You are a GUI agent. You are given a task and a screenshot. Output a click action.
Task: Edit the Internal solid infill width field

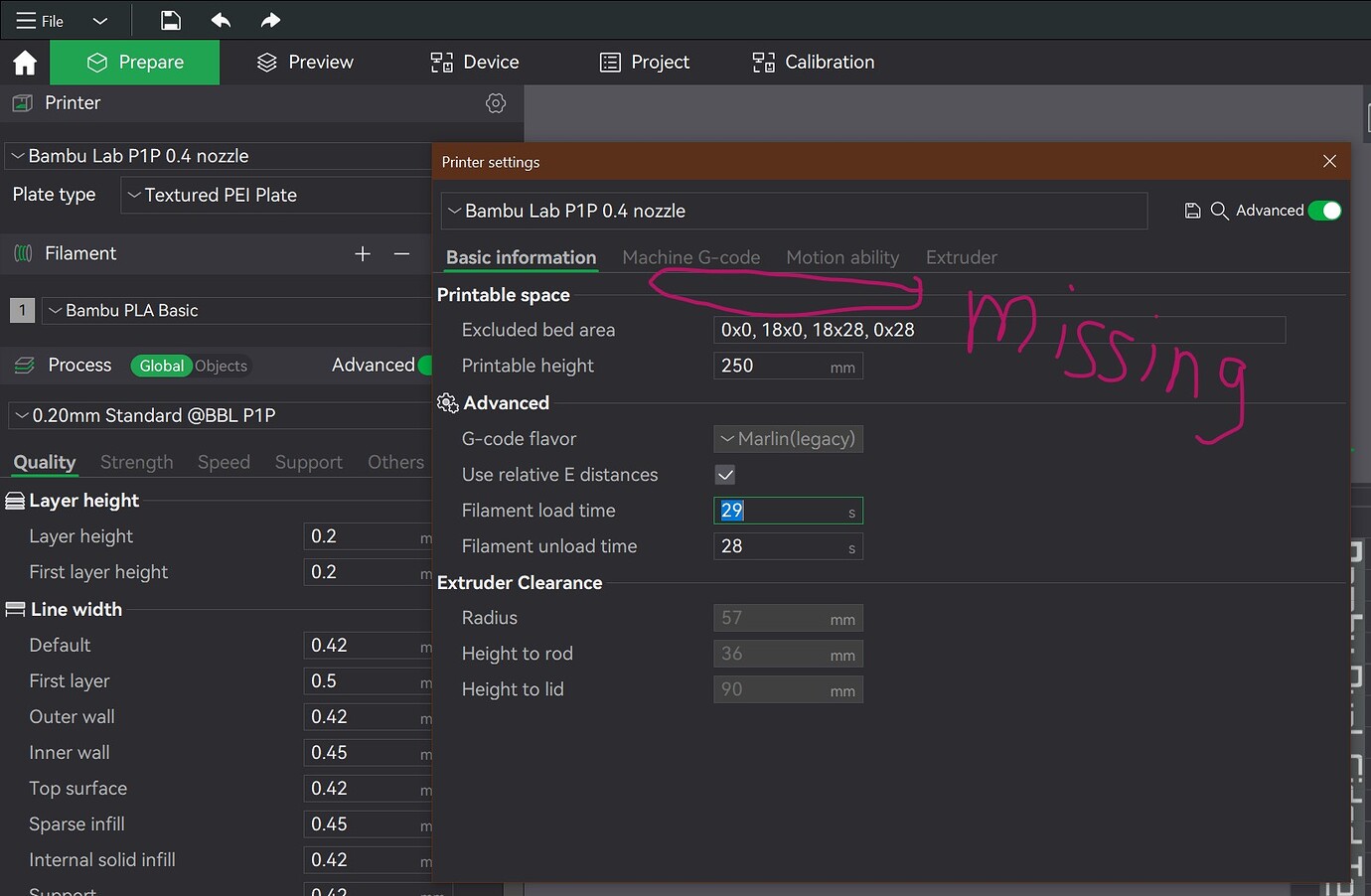368,860
